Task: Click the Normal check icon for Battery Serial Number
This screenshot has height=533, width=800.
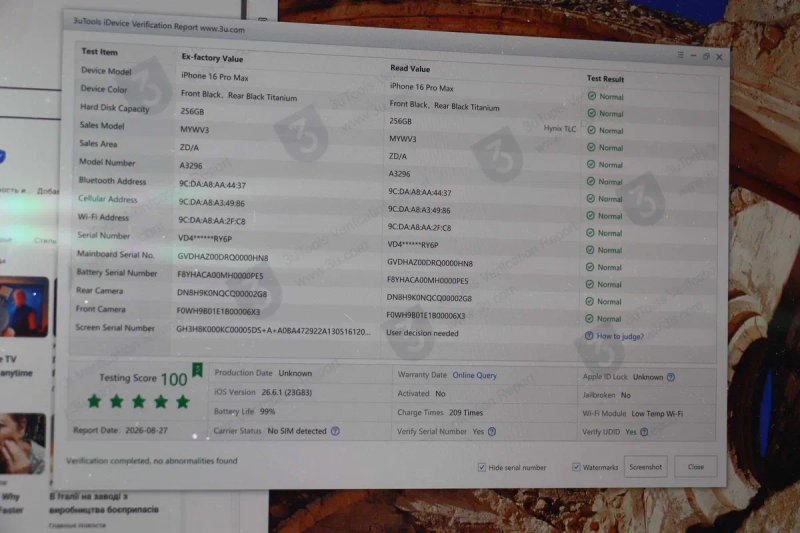Action: [589, 284]
